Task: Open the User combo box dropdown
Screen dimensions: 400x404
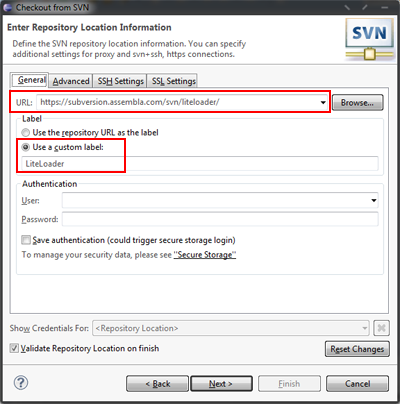Action: [374, 200]
